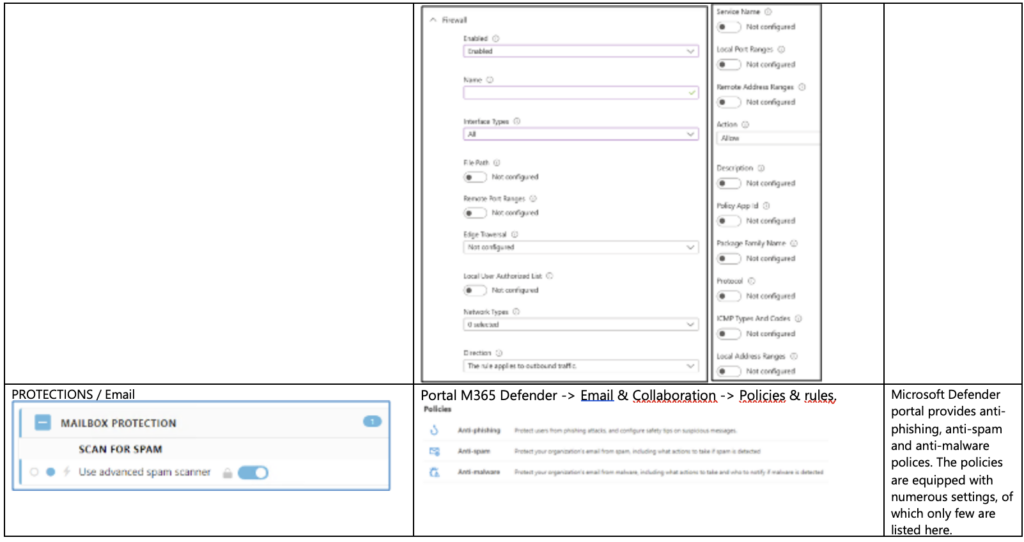Expand the Direction dropdown
Image resolution: width=1024 pixels, height=542 pixels.
click(580, 367)
